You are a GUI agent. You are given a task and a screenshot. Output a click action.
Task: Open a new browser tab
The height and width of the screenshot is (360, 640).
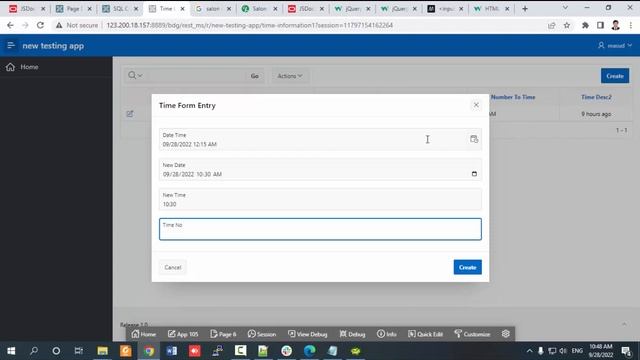[525, 9]
